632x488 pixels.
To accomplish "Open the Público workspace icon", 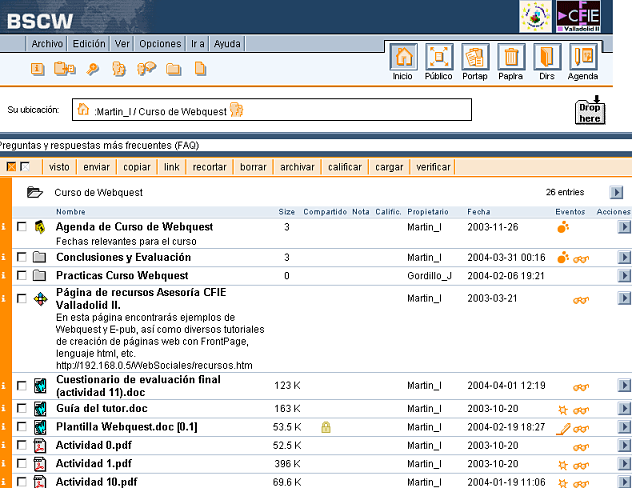I will coord(438,61).
